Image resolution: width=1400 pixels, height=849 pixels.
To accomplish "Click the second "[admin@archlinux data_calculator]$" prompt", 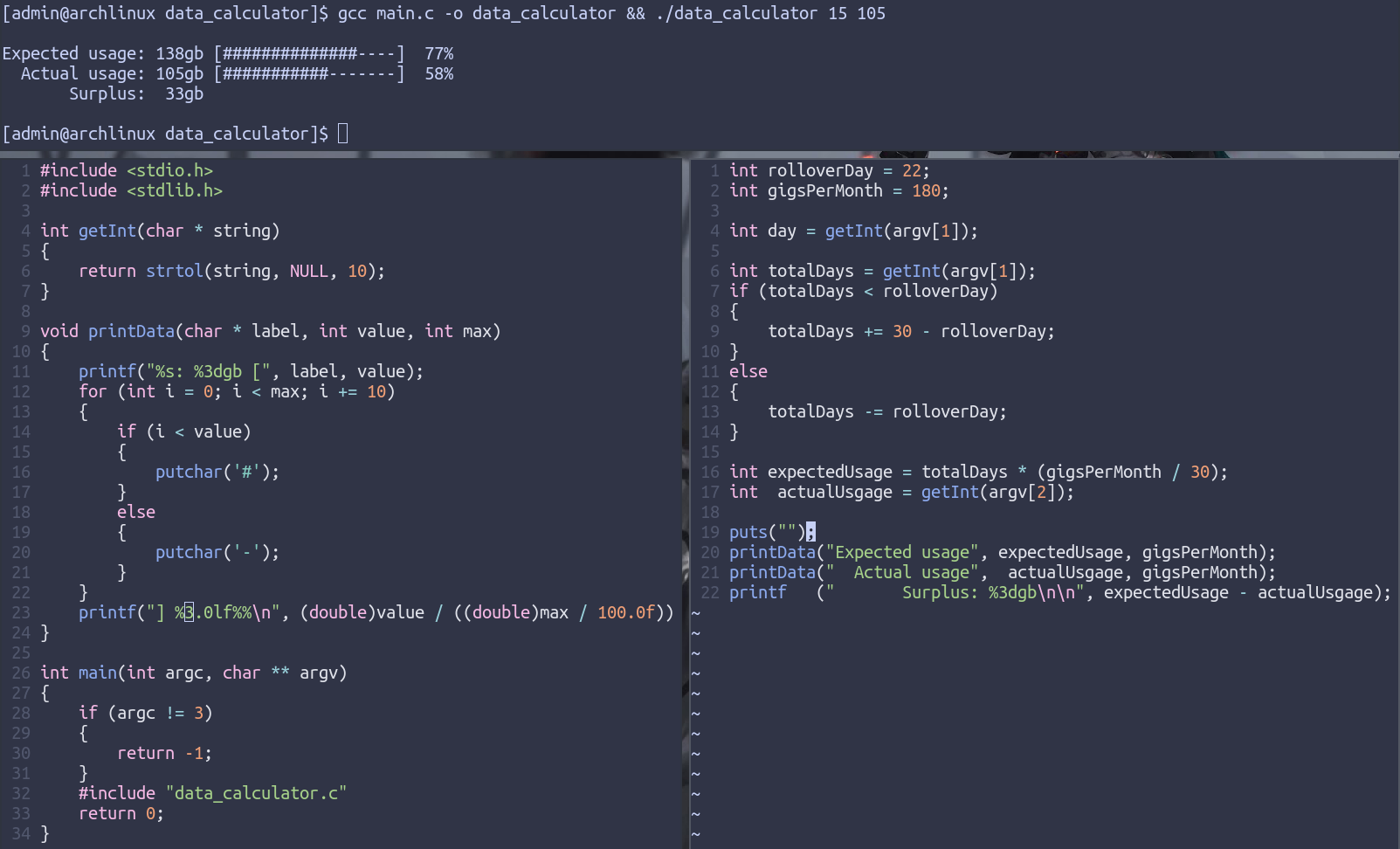I will [166, 134].
